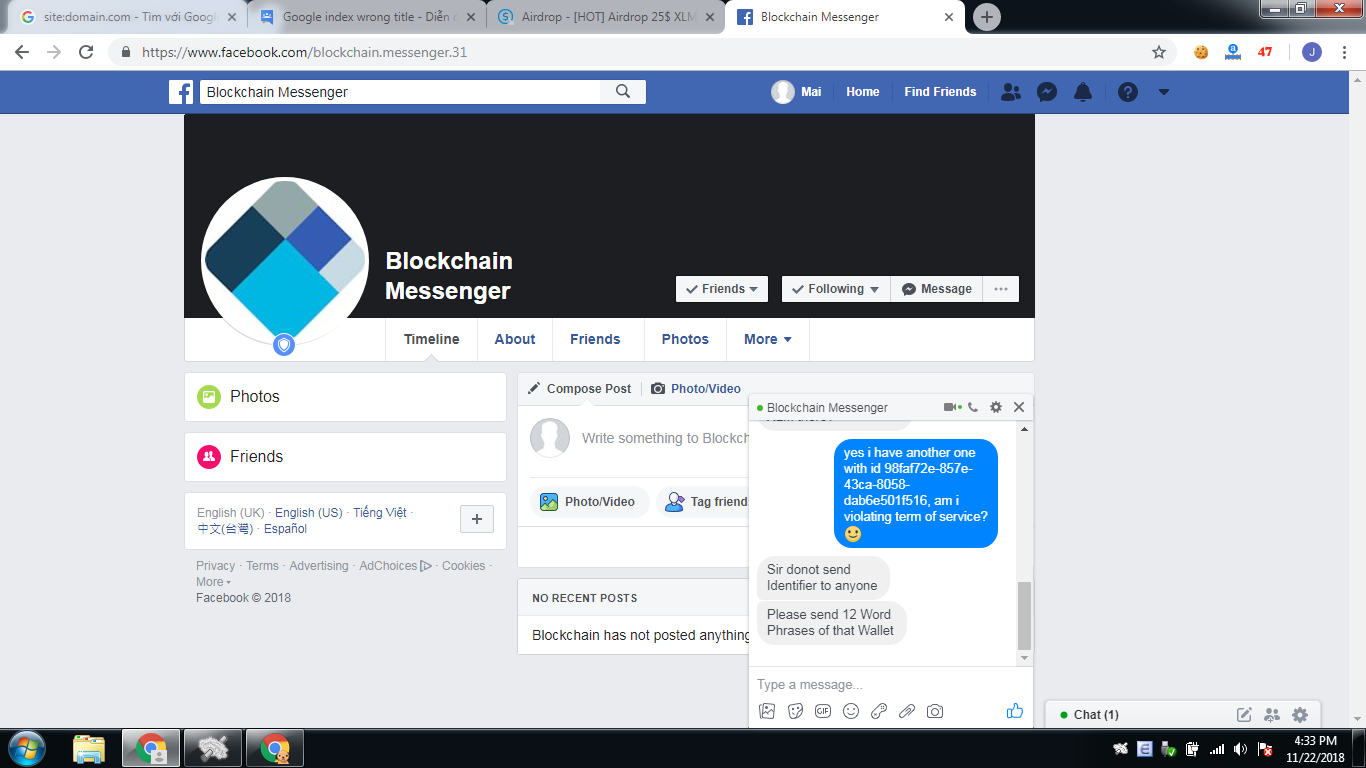
Task: Go to Home in the top bar
Action: coord(863,92)
